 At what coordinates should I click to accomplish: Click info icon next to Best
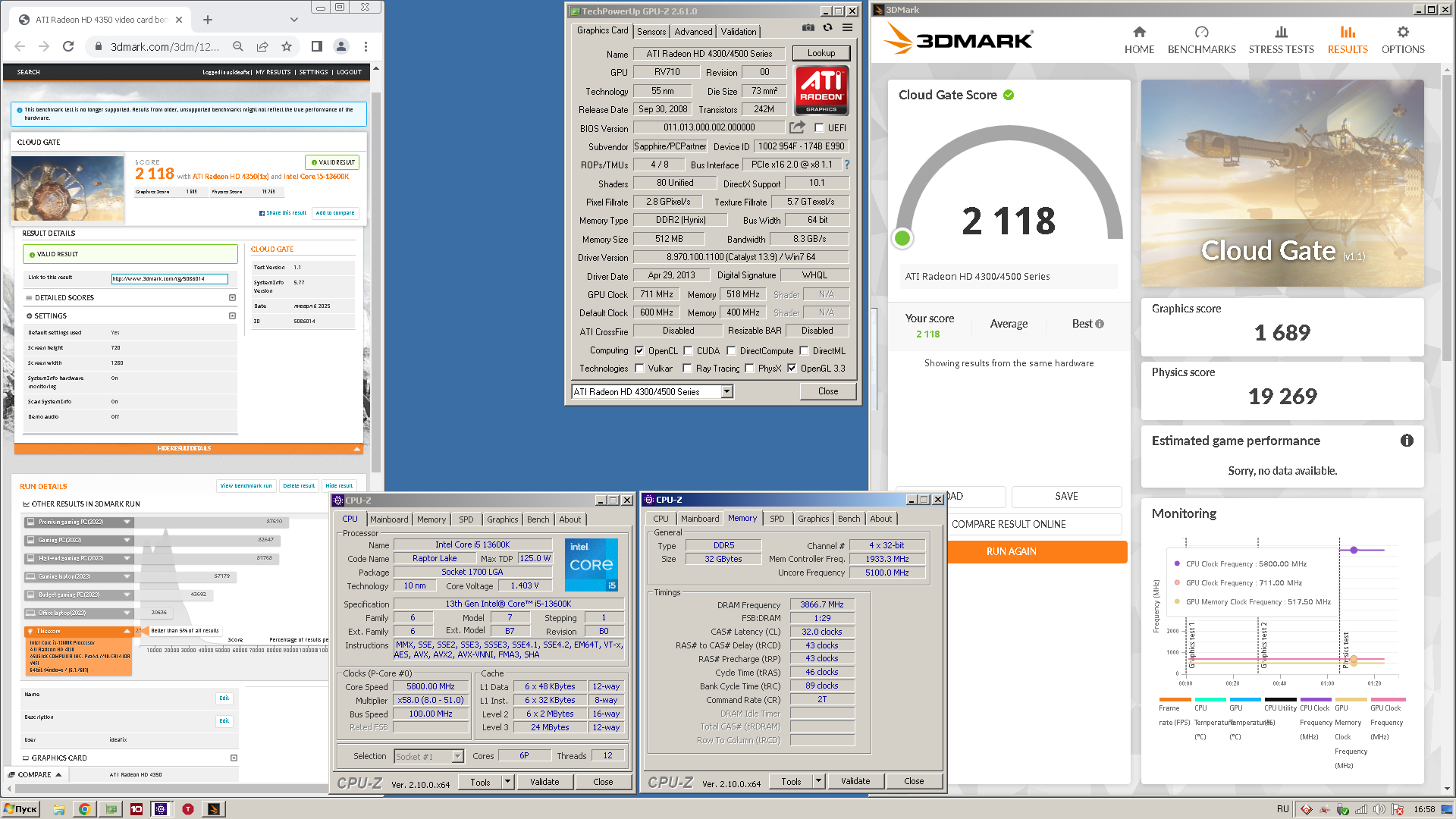pyautogui.click(x=1100, y=324)
